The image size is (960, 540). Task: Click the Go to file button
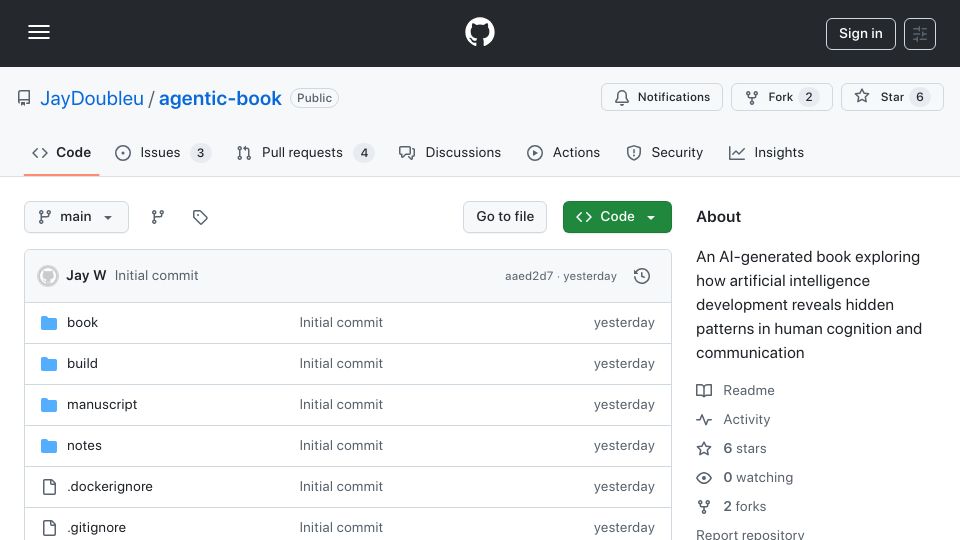point(504,217)
